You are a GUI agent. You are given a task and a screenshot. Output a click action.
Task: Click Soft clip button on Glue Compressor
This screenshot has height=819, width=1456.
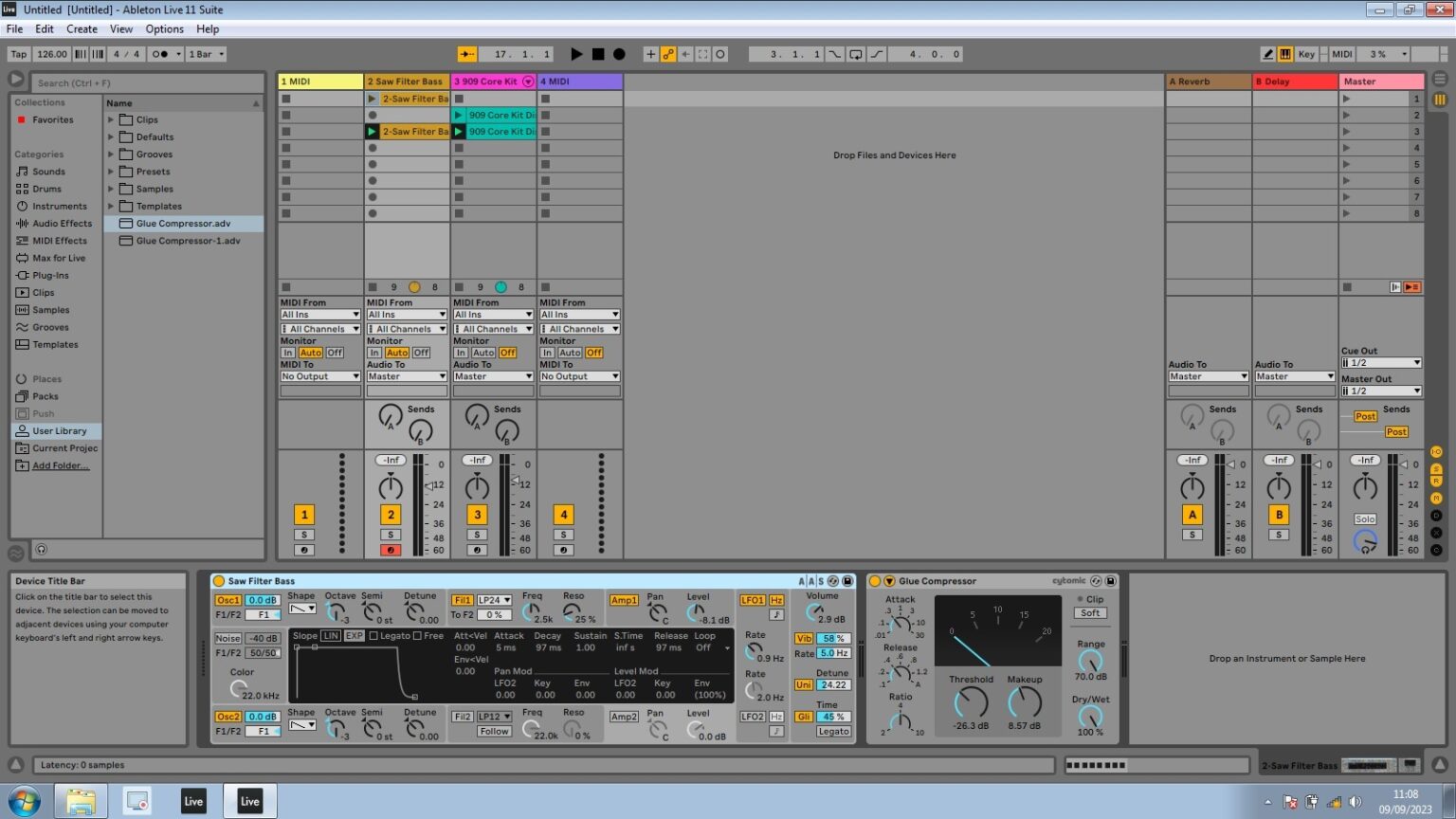(x=1090, y=613)
